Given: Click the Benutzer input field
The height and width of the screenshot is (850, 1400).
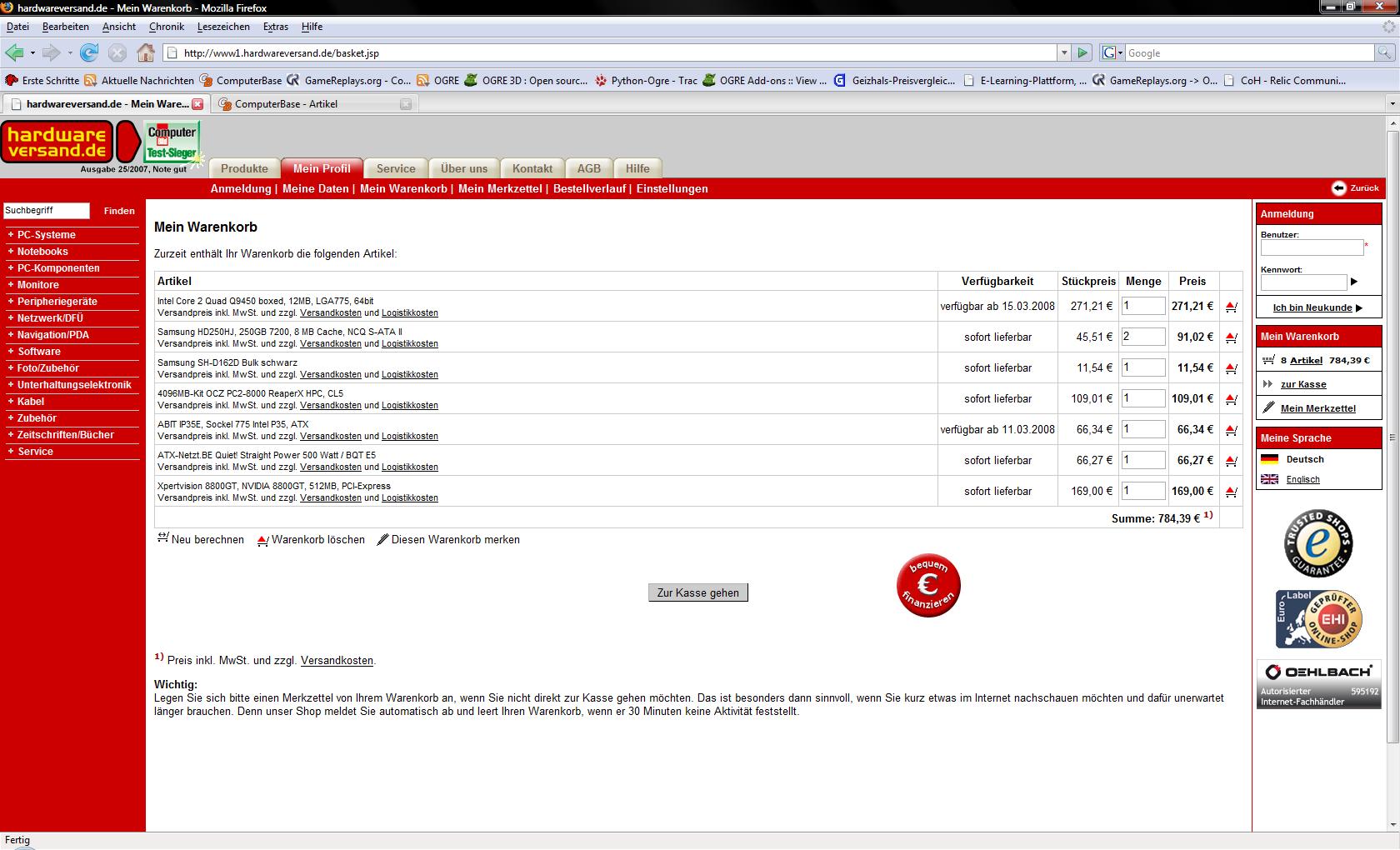Looking at the screenshot, I should [x=1312, y=247].
